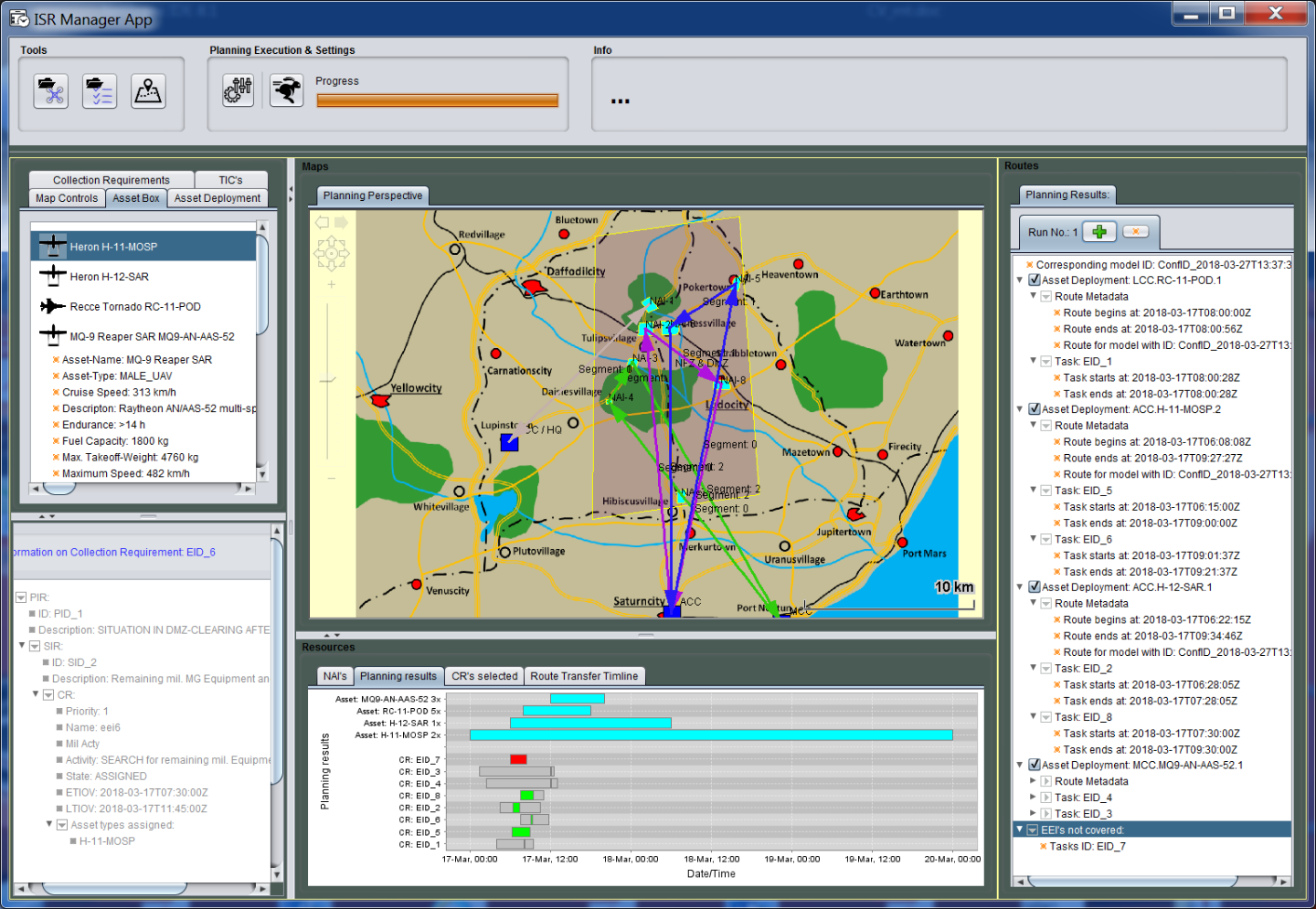Screen dimensions: 1316x909
Task: Uncheck Asset Deployment: MCC.MQ9-AN-AAS-52.1
Action: pos(1035,765)
